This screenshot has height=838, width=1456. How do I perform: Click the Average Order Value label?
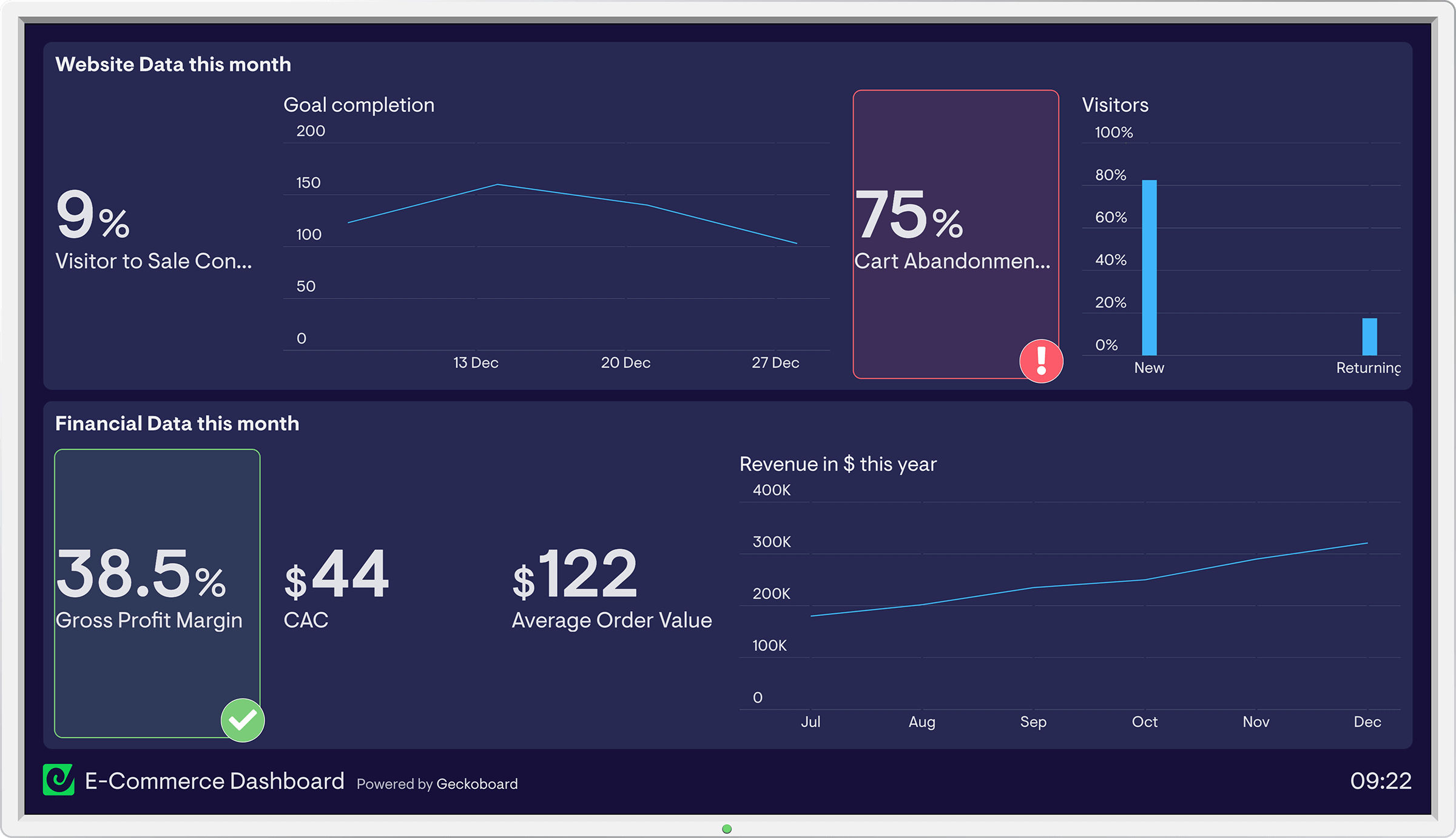[612, 620]
